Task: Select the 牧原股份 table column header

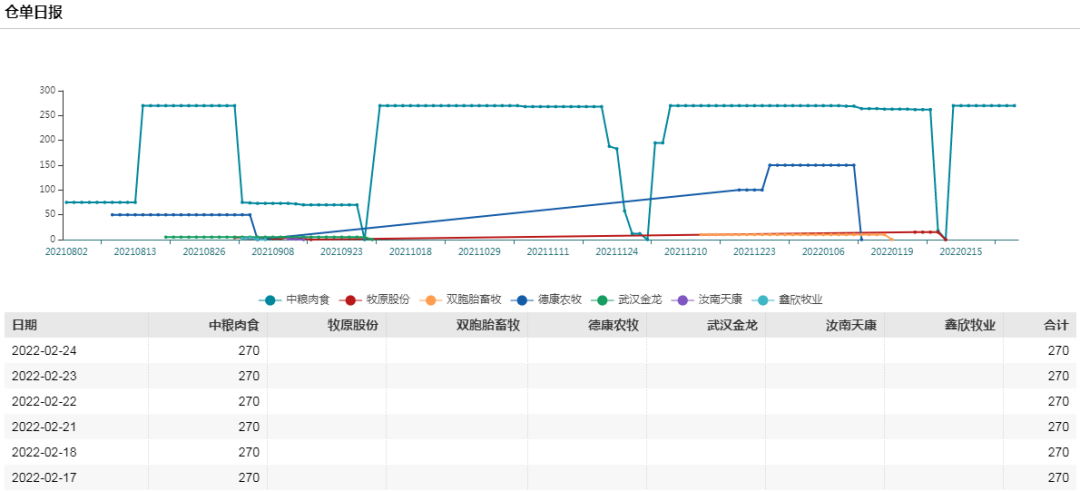Action: point(353,325)
